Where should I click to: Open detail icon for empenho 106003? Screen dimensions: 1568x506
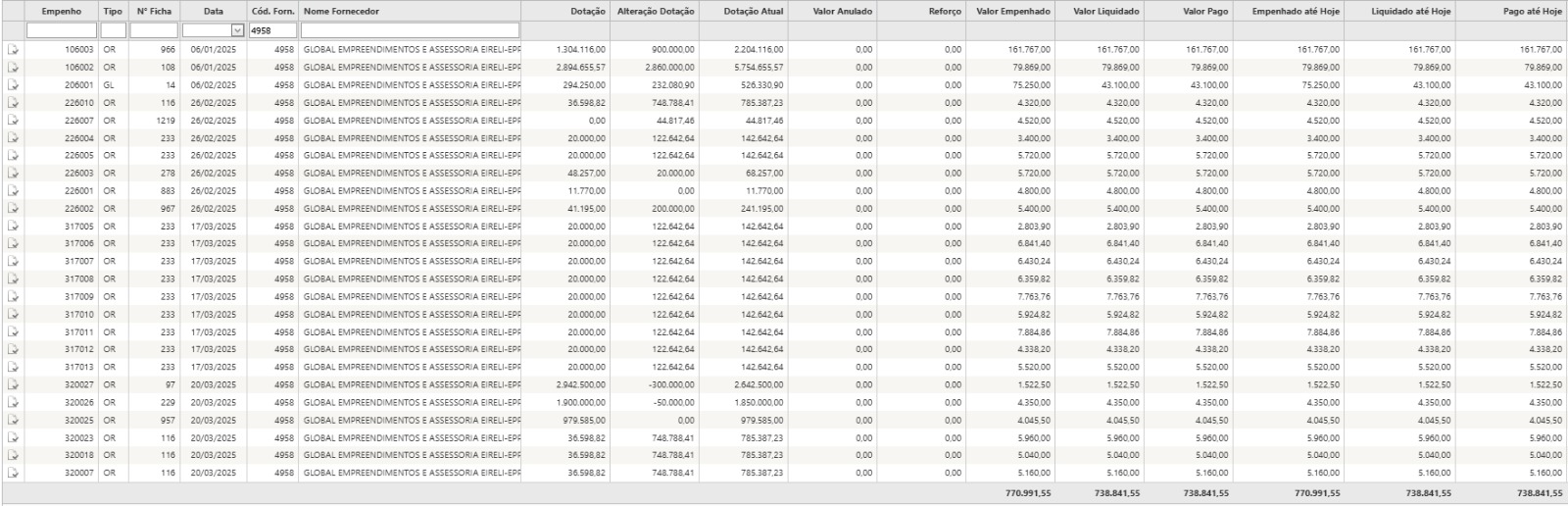13,49
